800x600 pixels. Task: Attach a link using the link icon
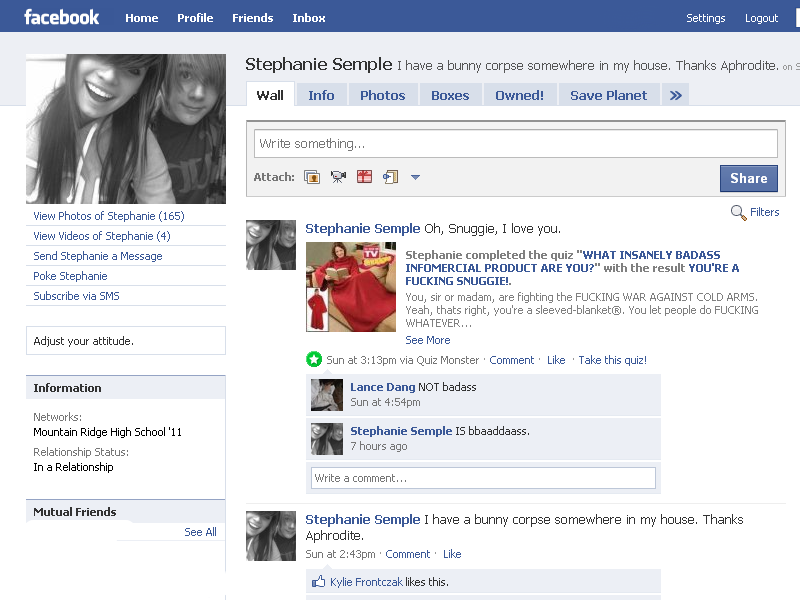[x=389, y=177]
